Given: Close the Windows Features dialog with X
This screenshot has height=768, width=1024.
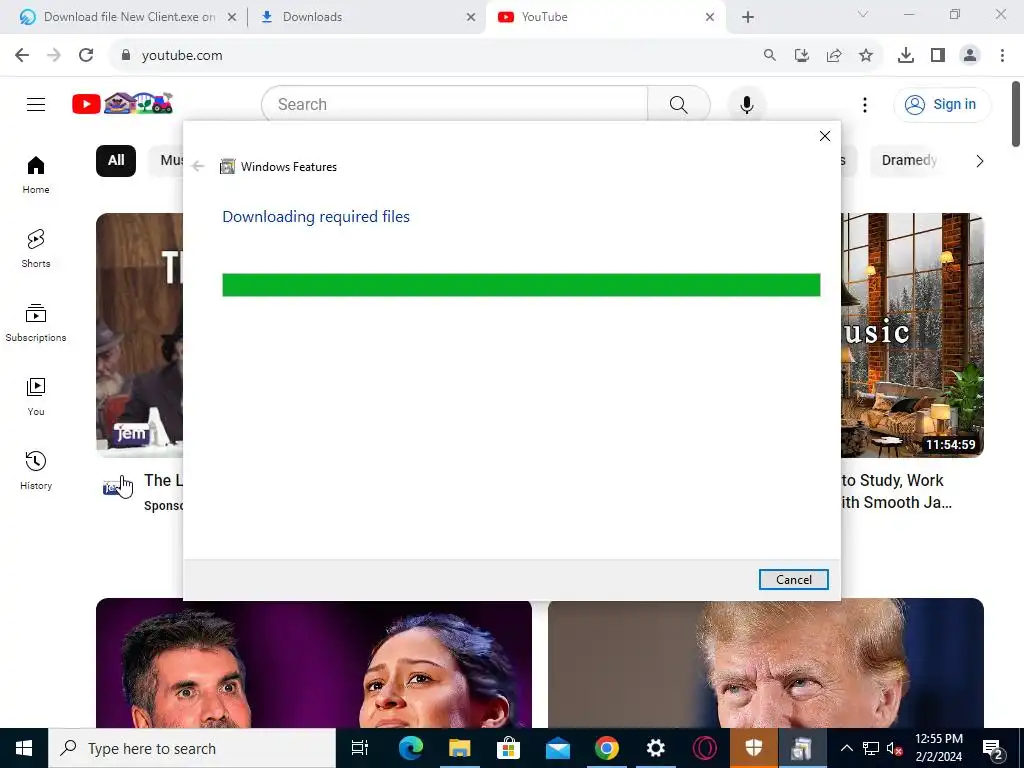Looking at the screenshot, I should (x=825, y=136).
